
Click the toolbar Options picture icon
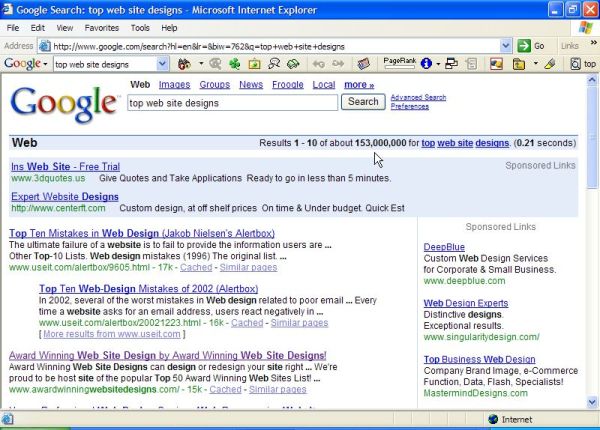[x=496, y=64]
